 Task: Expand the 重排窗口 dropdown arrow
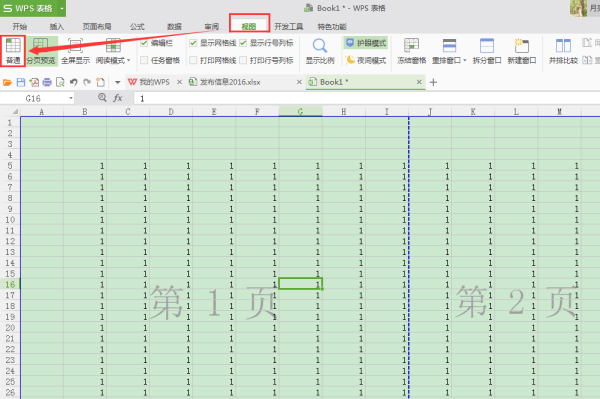(x=465, y=60)
